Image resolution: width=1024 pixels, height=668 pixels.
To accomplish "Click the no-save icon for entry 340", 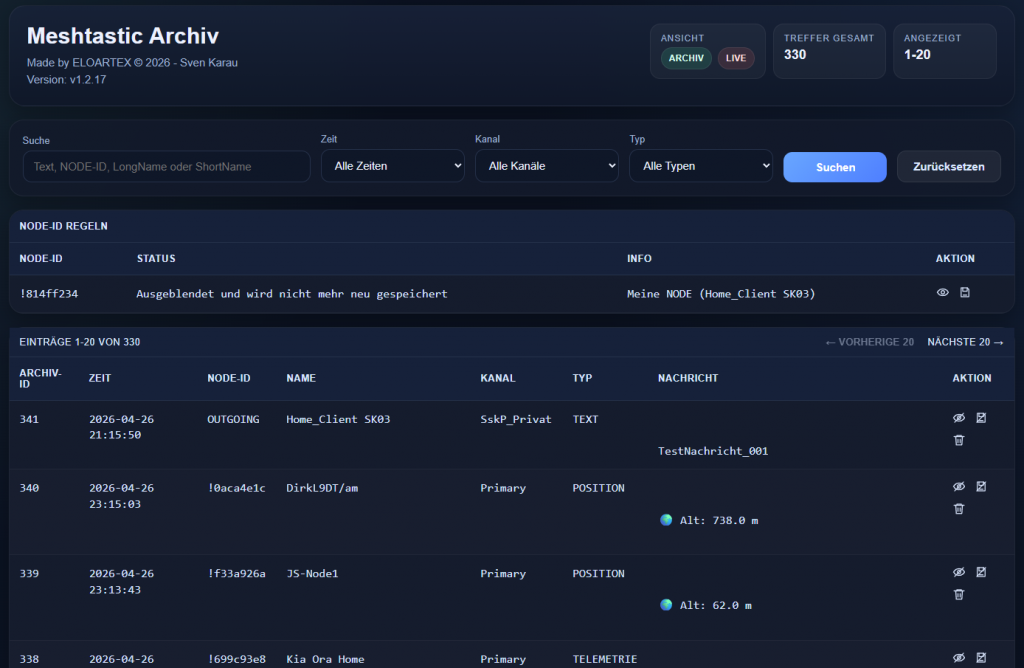I will point(981,487).
